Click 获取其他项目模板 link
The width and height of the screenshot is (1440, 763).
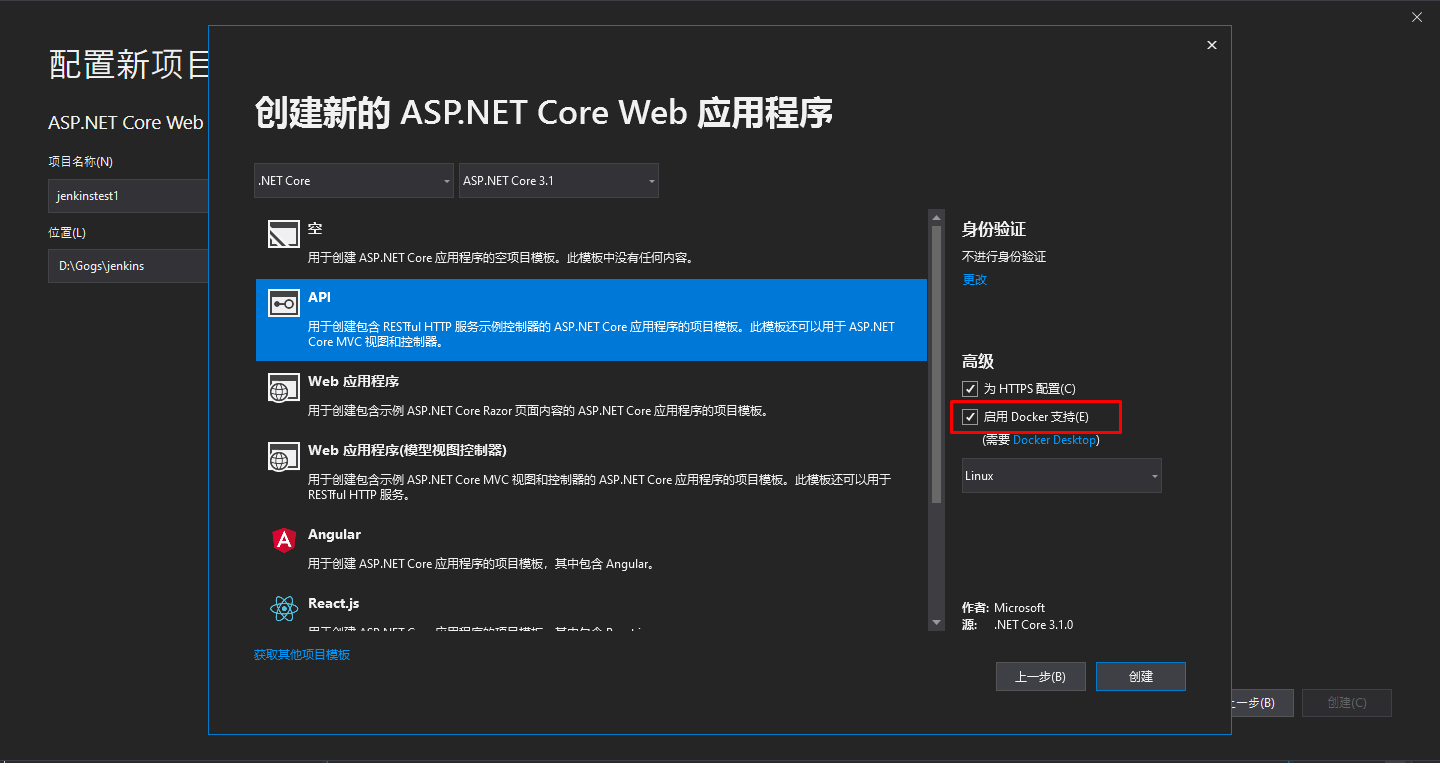click(302, 654)
